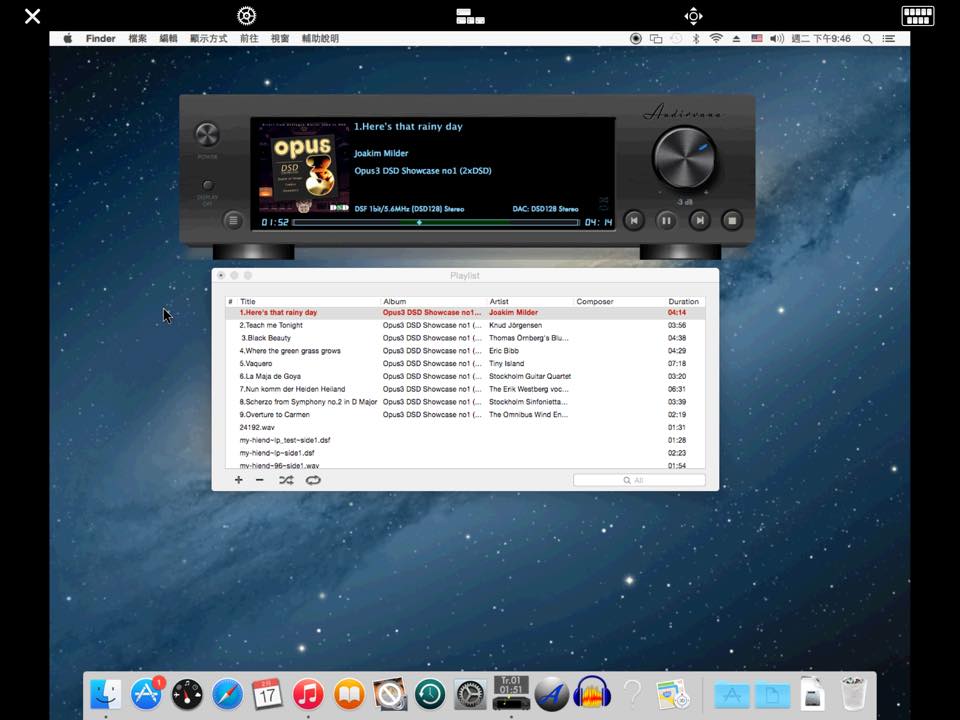Open the 檔案 menu

(137, 39)
